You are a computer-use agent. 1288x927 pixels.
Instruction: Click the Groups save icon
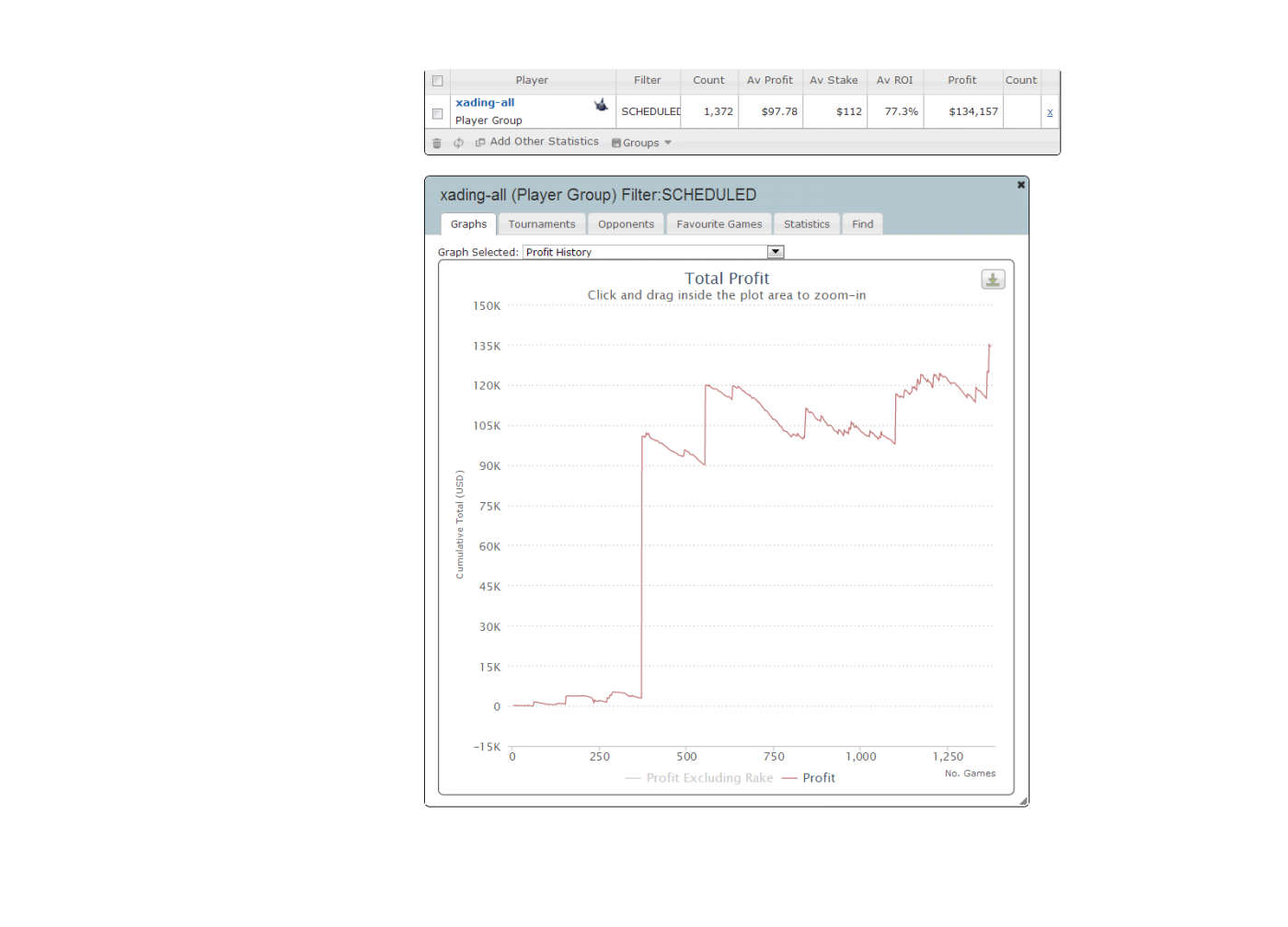click(616, 143)
